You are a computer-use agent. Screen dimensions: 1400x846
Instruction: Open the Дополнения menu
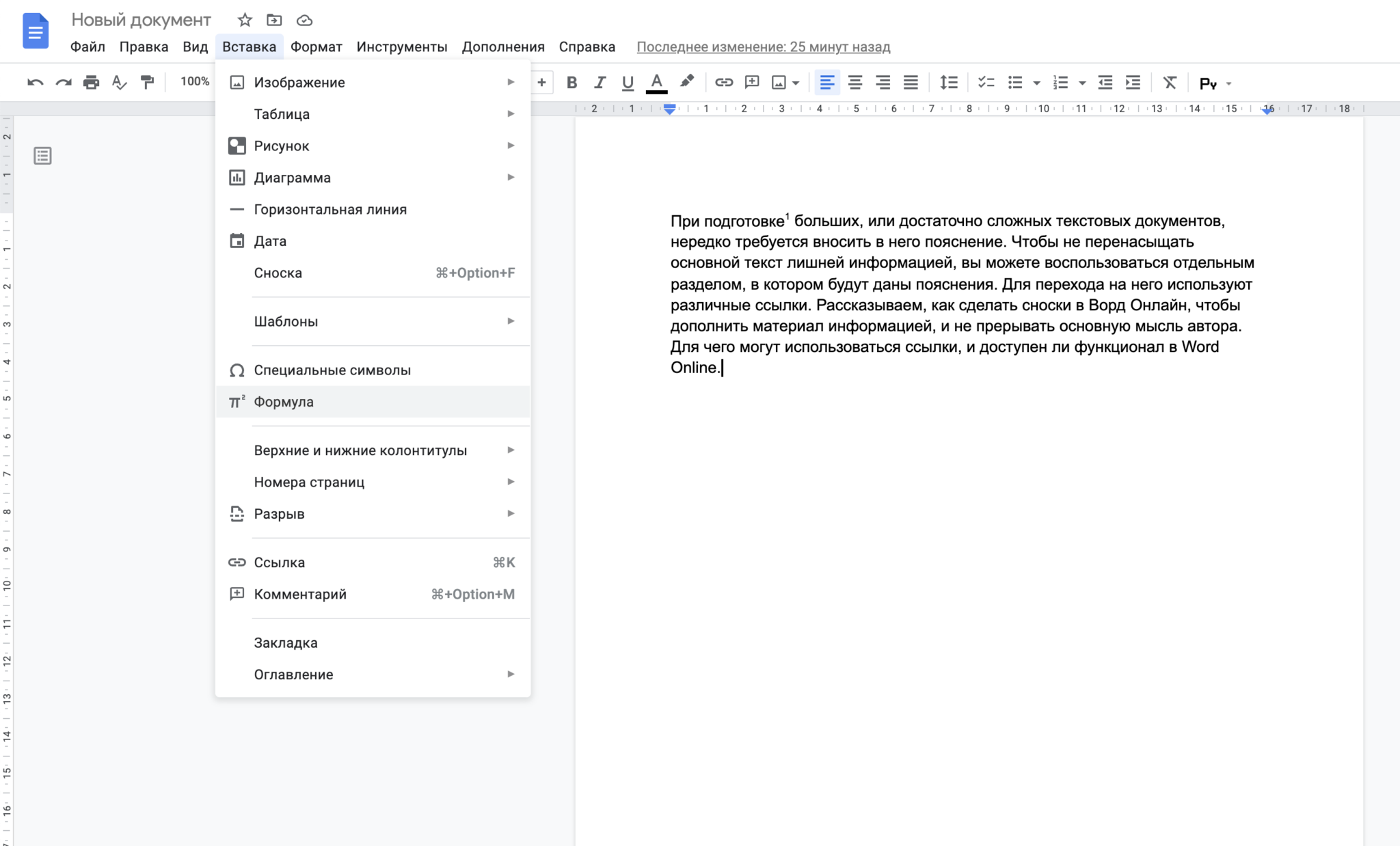[x=503, y=46]
